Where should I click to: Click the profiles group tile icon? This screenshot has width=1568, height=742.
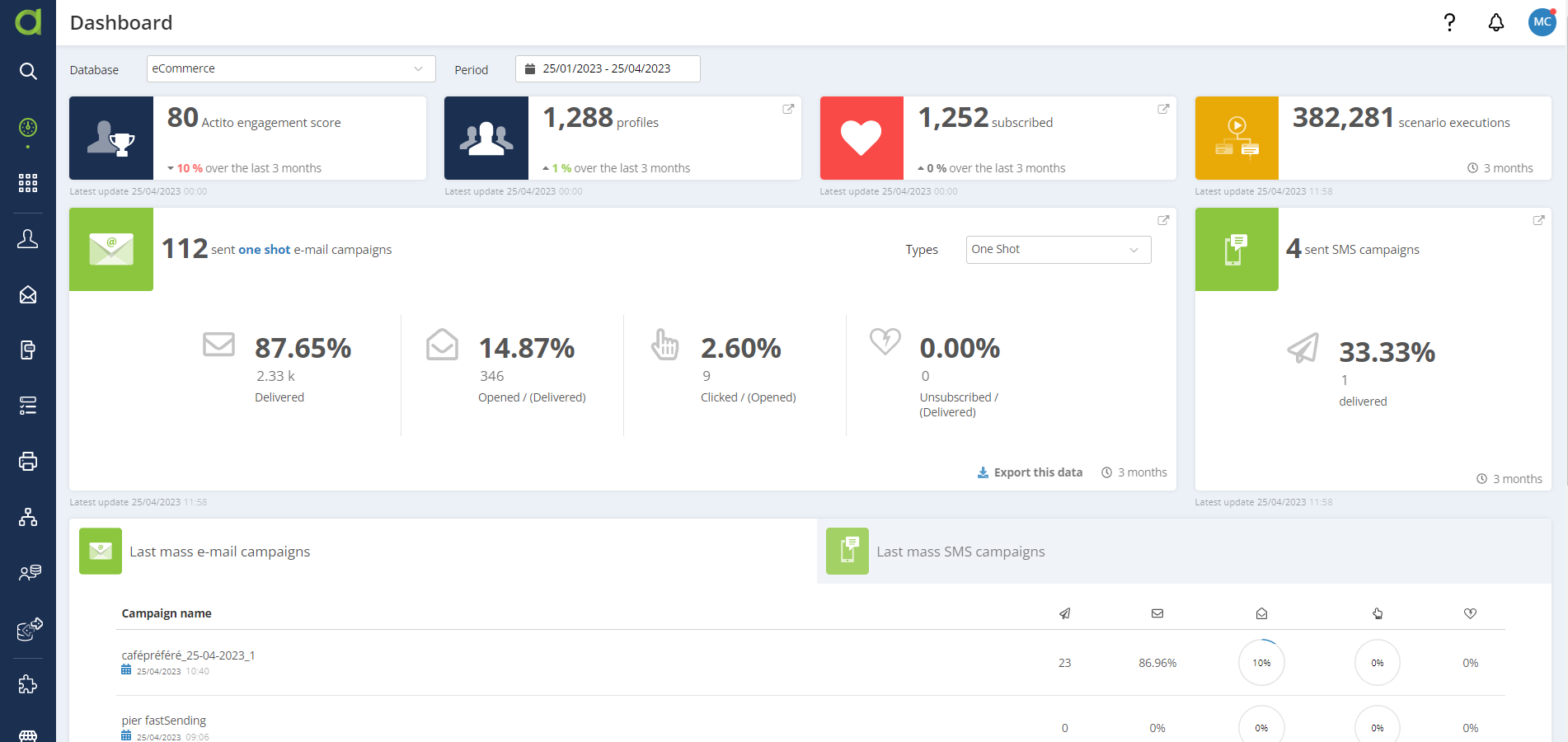(x=486, y=138)
